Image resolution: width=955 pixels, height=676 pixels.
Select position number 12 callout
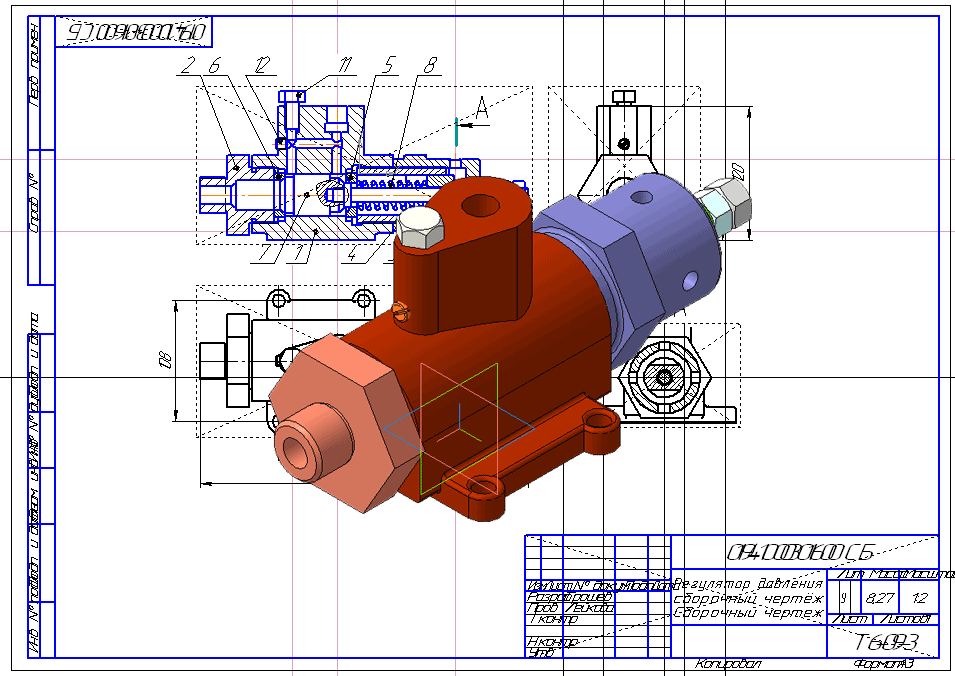[263, 65]
